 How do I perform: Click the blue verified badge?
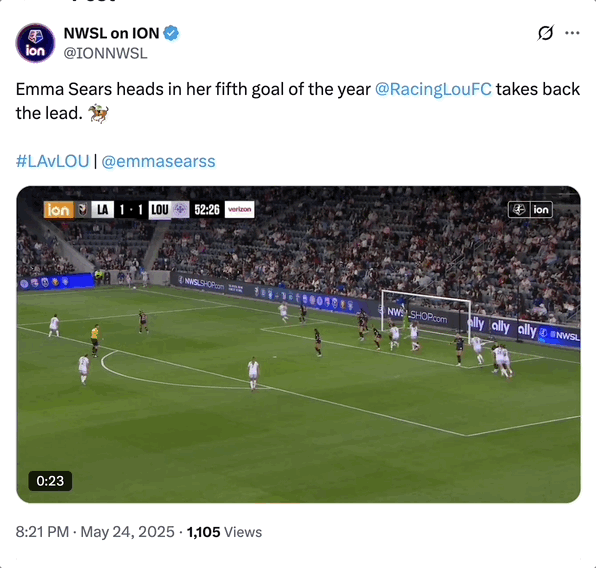171,33
